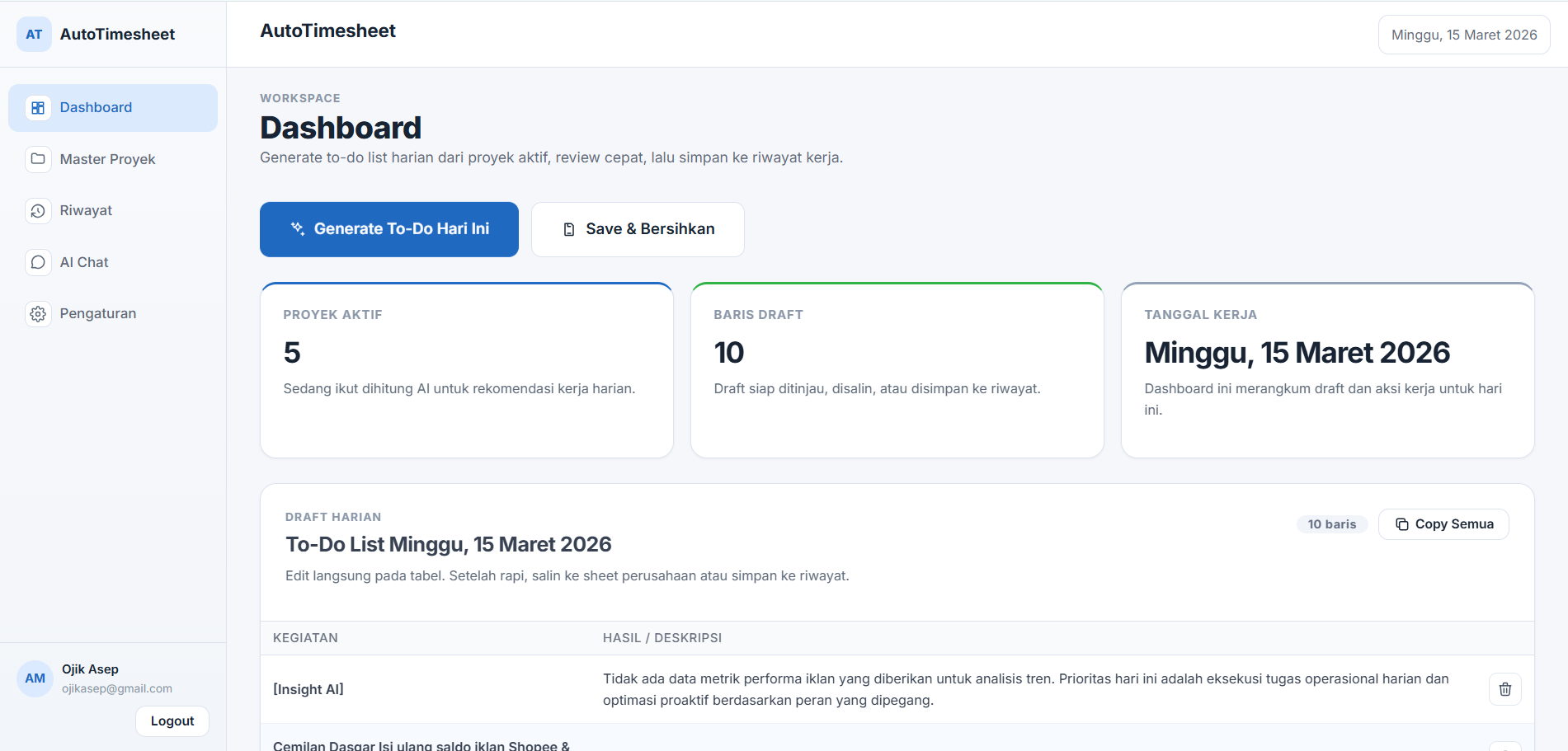Click the AutoTimesheet heading in the top bar
1568x751 pixels.
pos(327,31)
